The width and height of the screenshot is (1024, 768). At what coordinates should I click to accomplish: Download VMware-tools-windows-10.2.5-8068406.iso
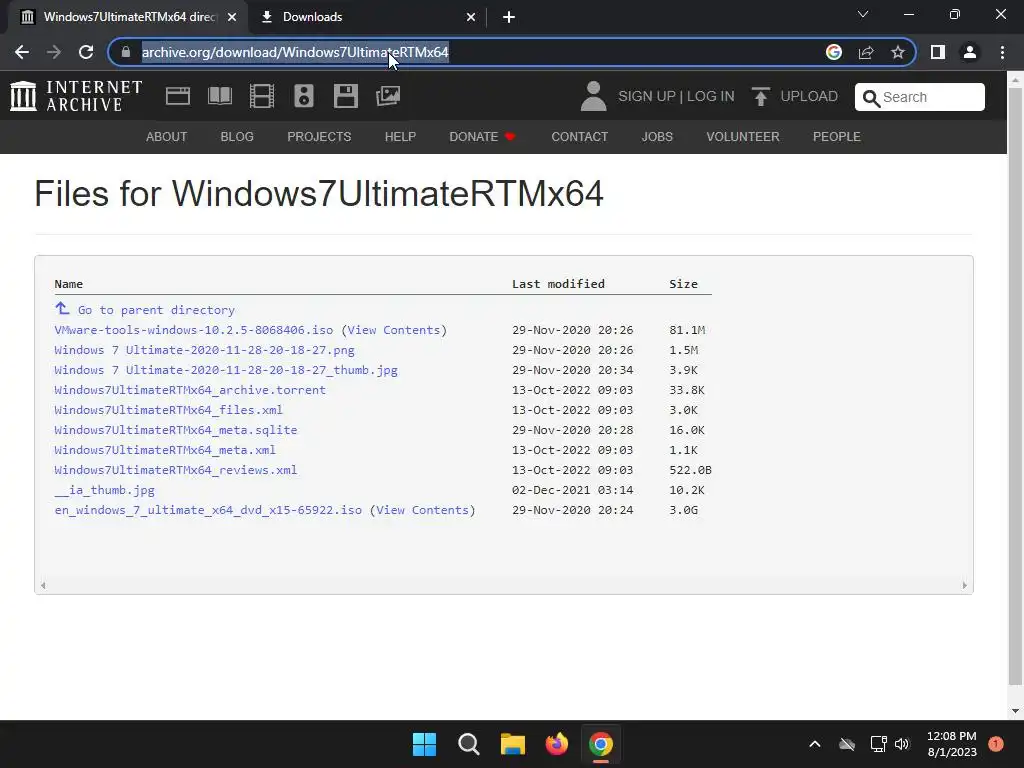point(193,330)
